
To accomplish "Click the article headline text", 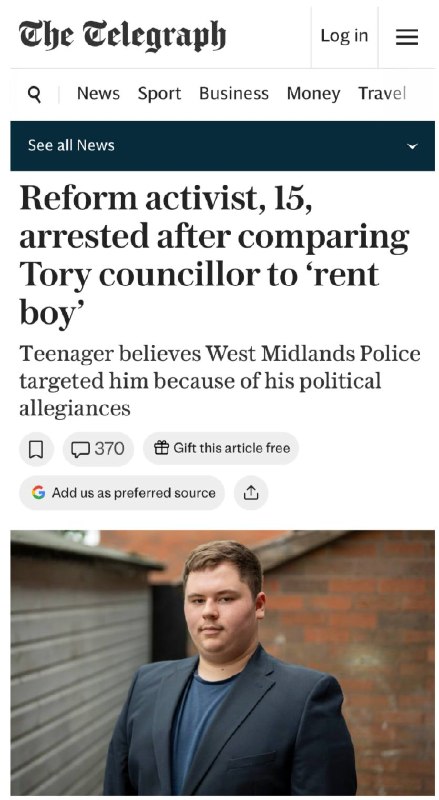I will point(214,256).
